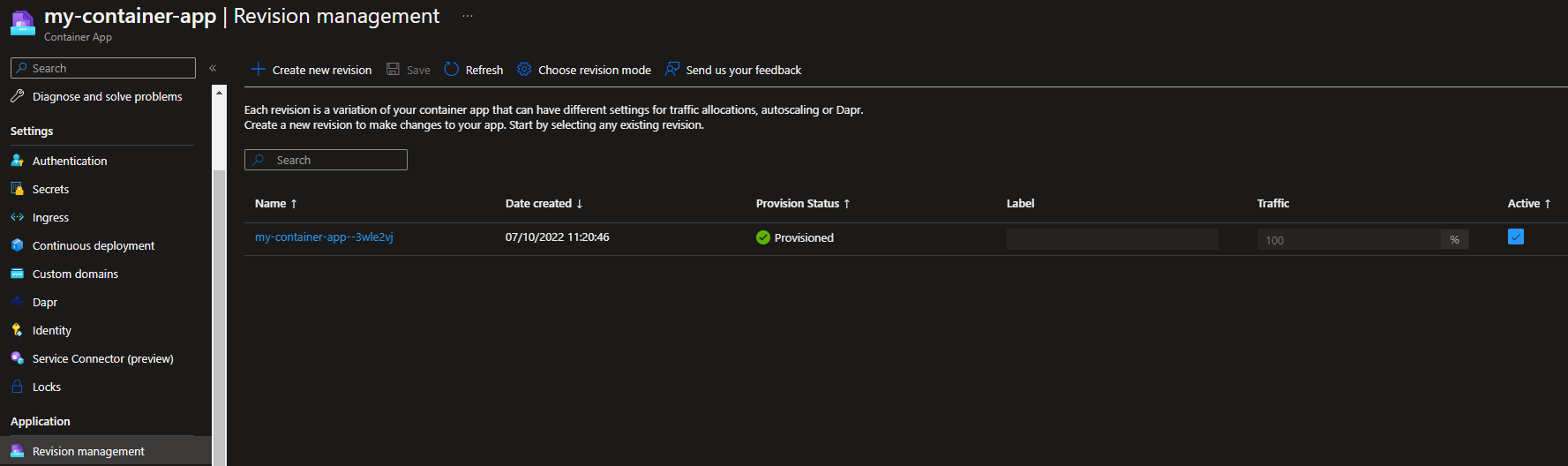
Task: Open Continuous deployment menu item
Action: point(93,245)
